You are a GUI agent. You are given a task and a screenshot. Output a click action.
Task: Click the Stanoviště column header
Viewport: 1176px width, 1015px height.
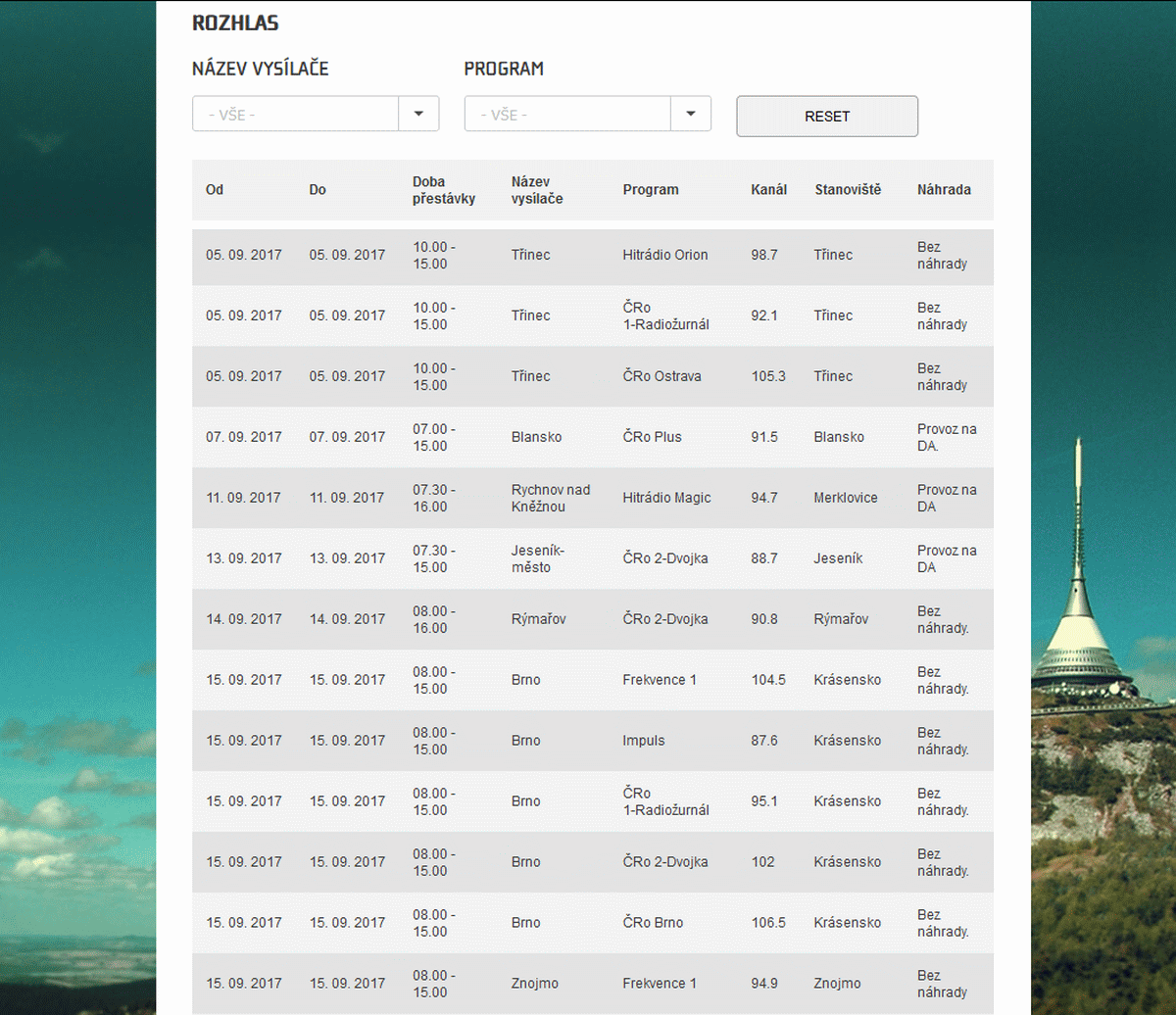[848, 190]
